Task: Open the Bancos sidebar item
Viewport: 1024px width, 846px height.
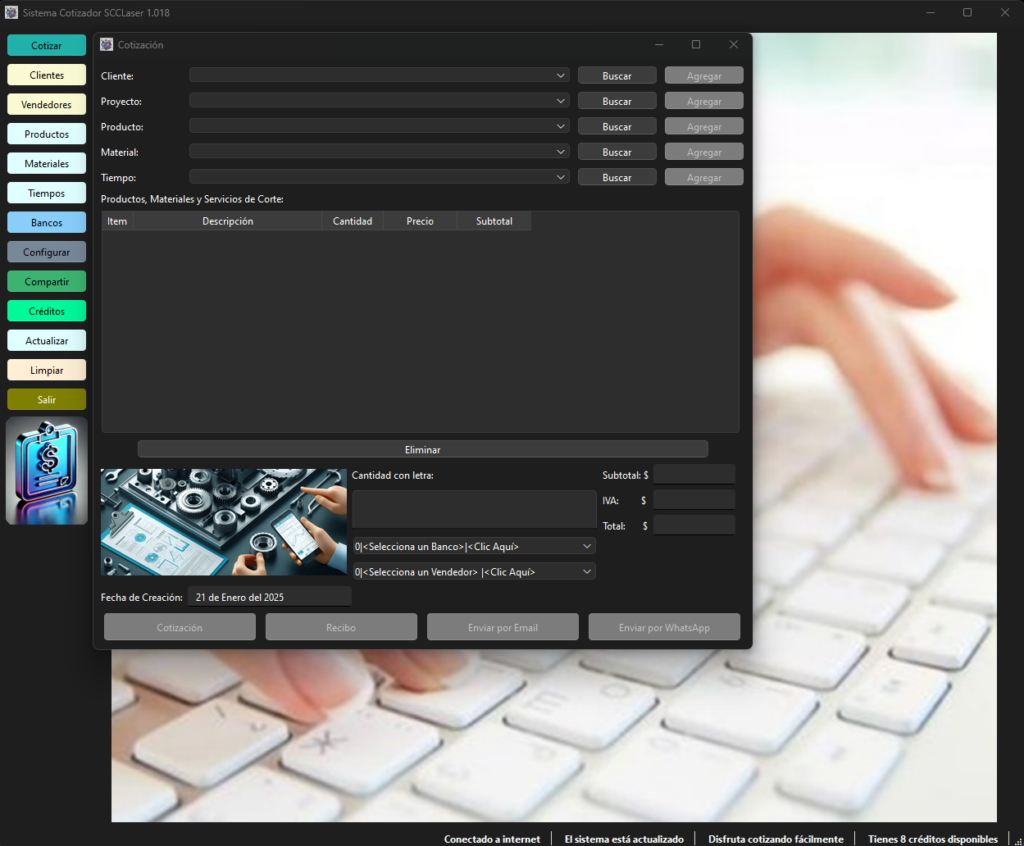Action: [x=46, y=223]
